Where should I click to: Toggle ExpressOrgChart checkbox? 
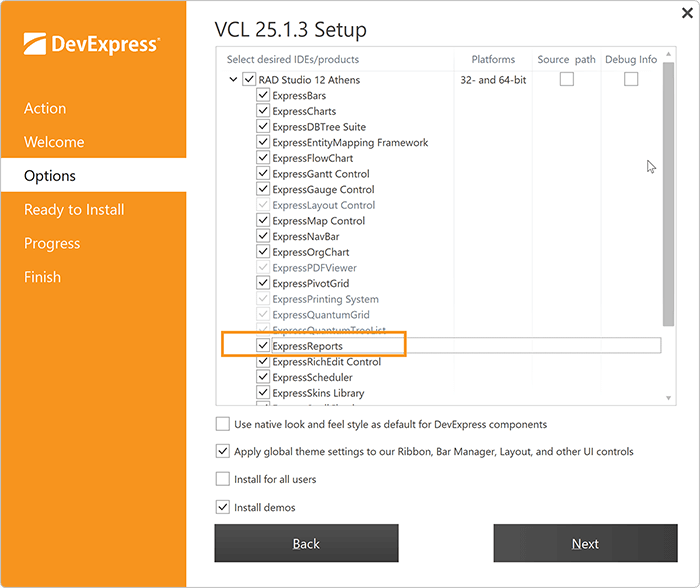point(263,251)
